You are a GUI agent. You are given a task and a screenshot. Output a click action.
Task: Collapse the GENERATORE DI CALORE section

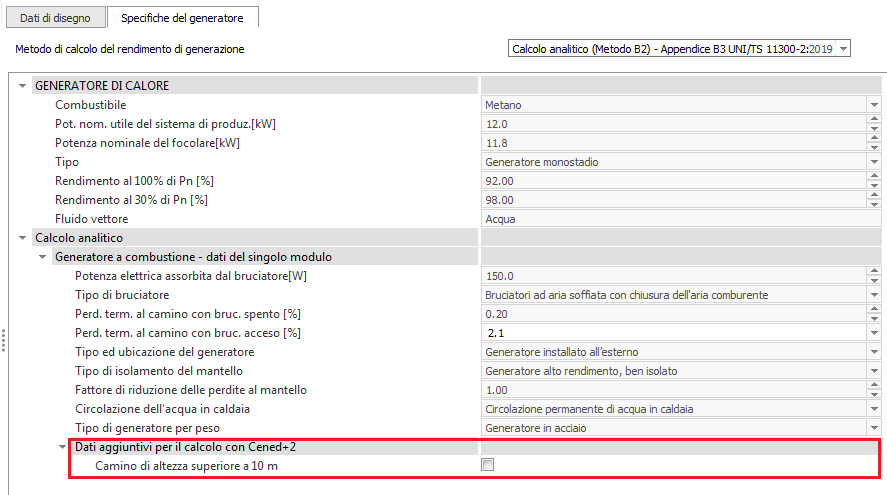click(23, 86)
